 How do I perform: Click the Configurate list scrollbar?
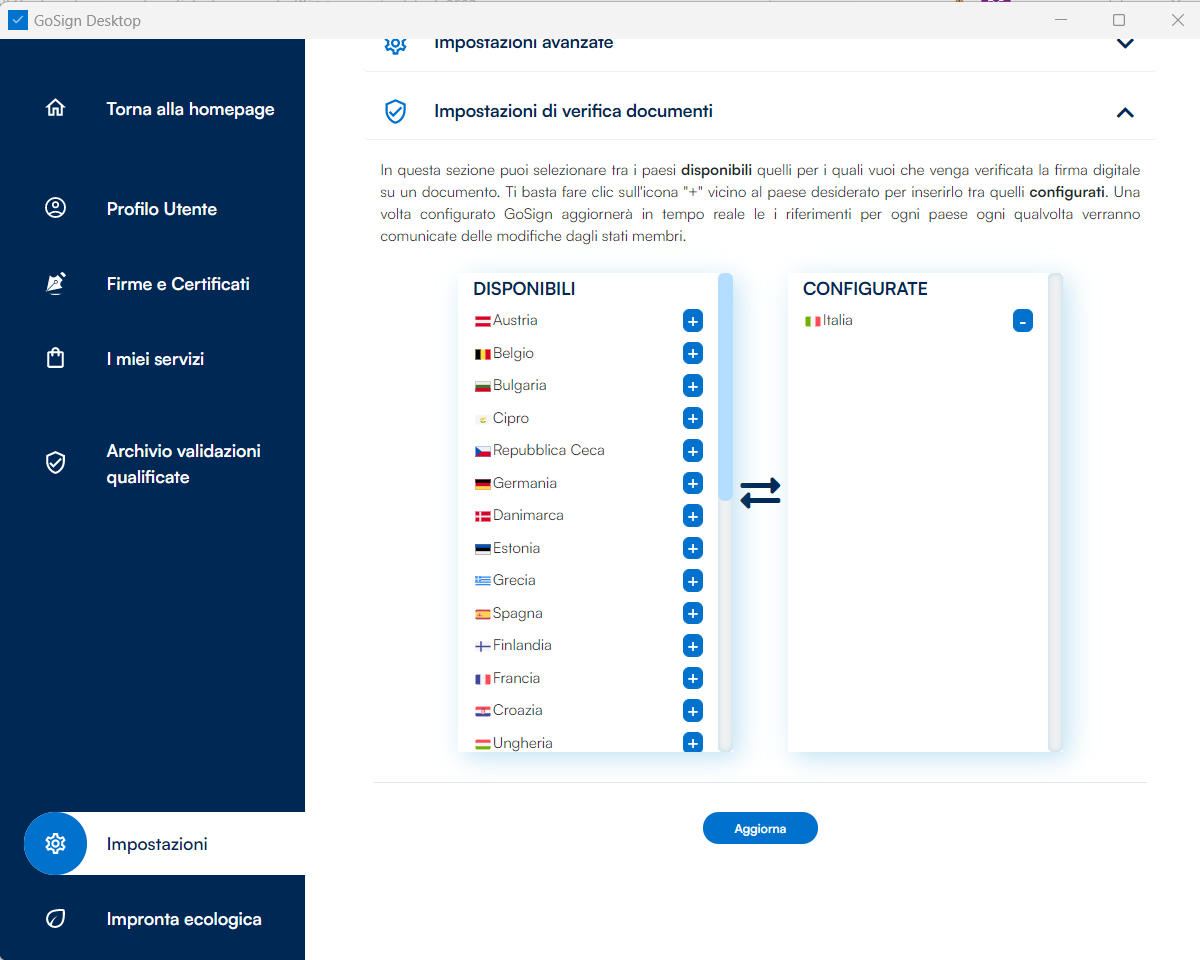(x=1054, y=510)
